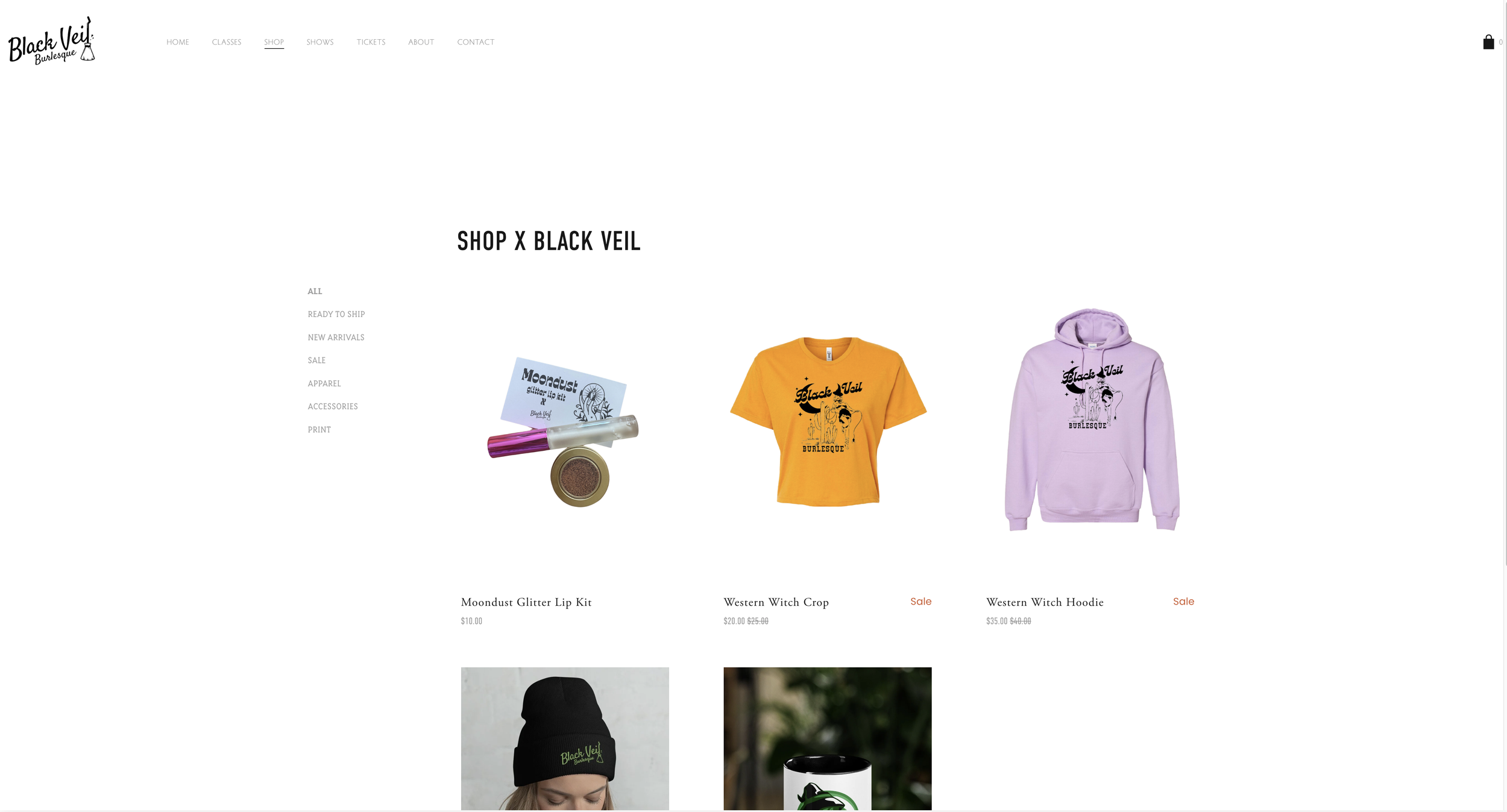Click the Western Witch Hoodie title
The height and width of the screenshot is (812, 1507).
coord(1045,602)
